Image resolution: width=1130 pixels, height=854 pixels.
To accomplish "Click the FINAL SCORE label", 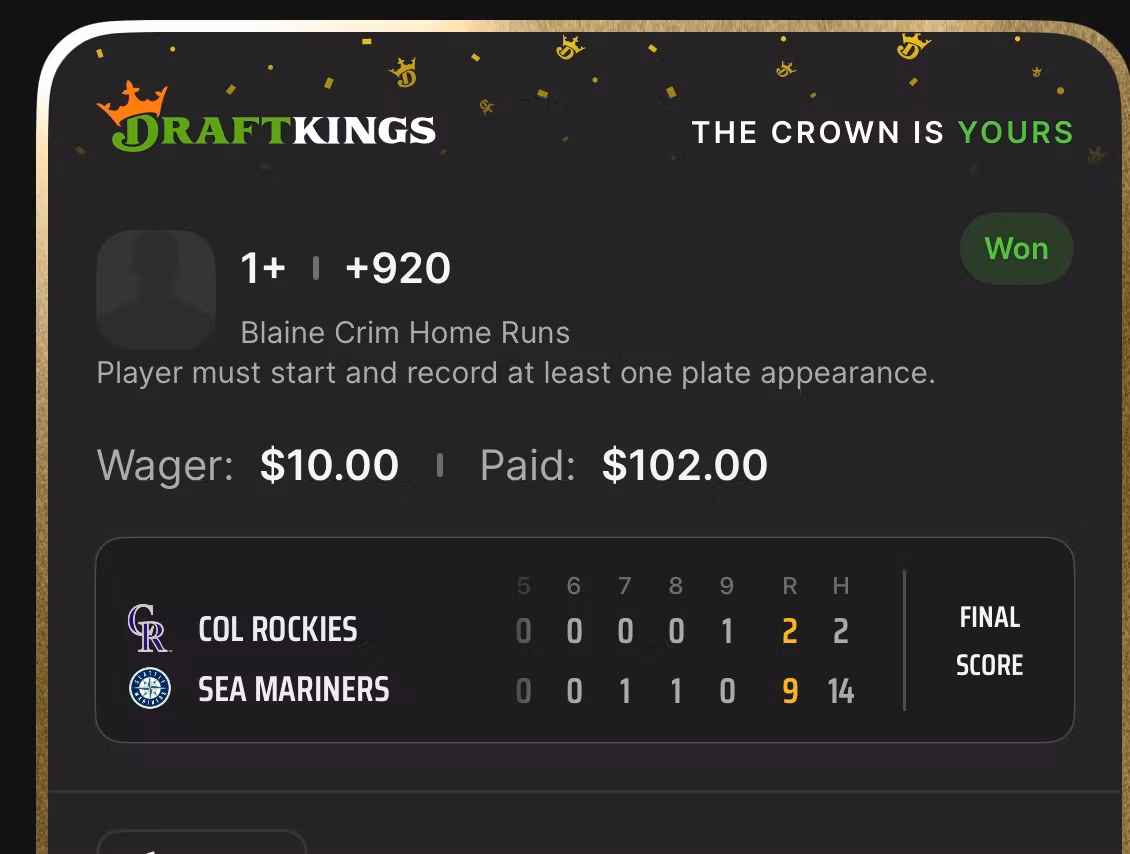I will [x=989, y=641].
